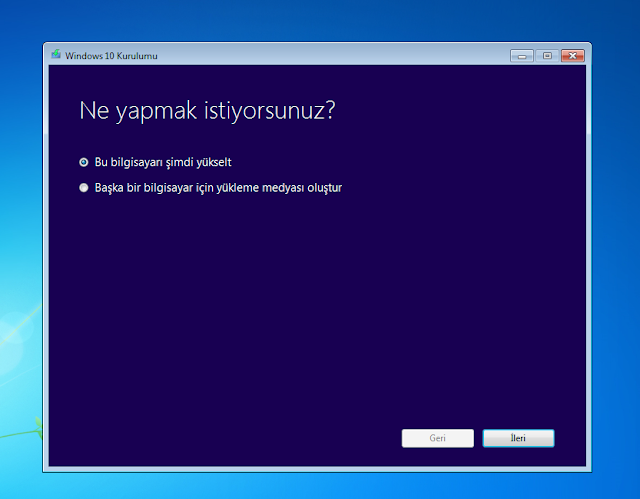Click the İleri button
Screen dimensions: 640x499
[x=518, y=438]
